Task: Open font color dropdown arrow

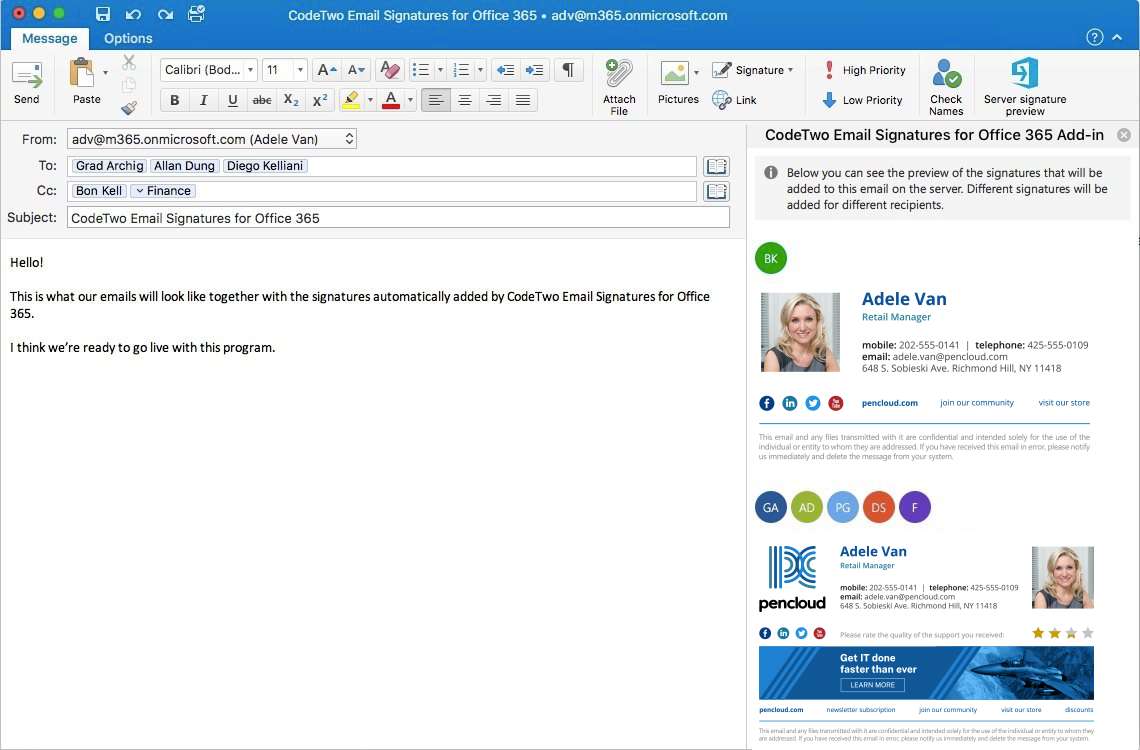Action: point(410,100)
